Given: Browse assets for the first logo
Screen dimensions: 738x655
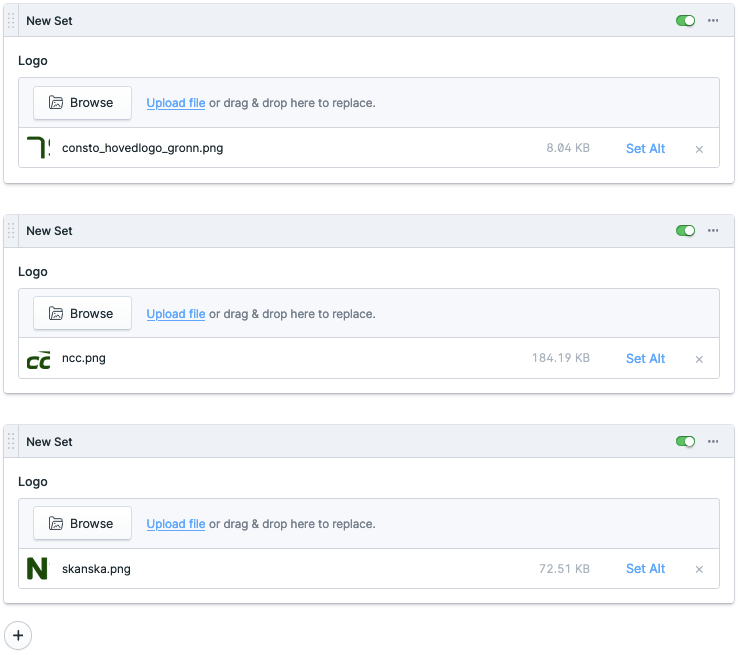Looking at the screenshot, I should [82, 103].
